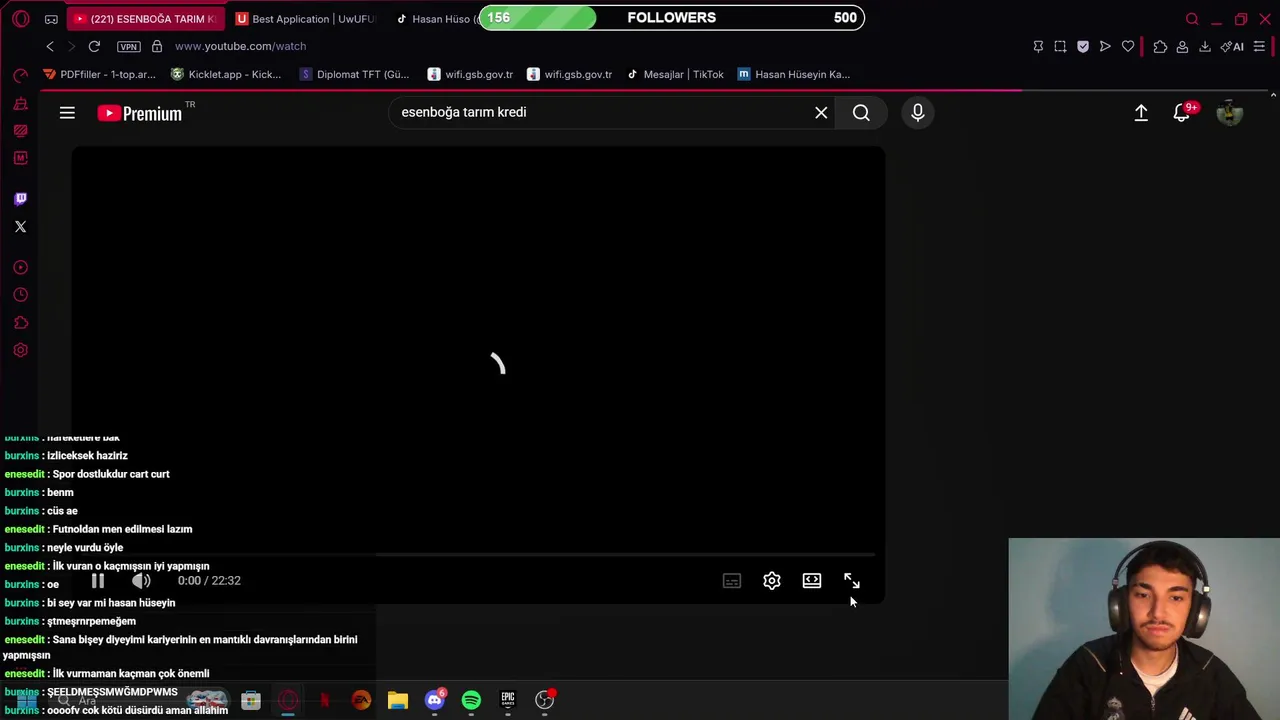This screenshot has height=720, width=1280.
Task: Enter fullscreen on the video player
Action: tap(851, 581)
